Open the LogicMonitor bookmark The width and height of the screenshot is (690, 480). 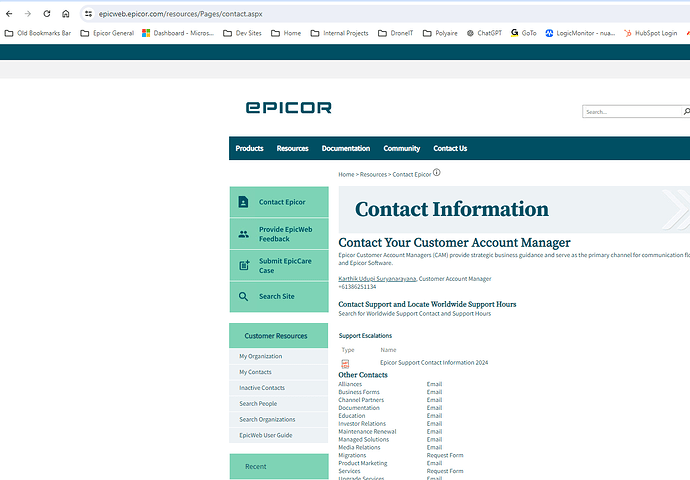coord(580,33)
